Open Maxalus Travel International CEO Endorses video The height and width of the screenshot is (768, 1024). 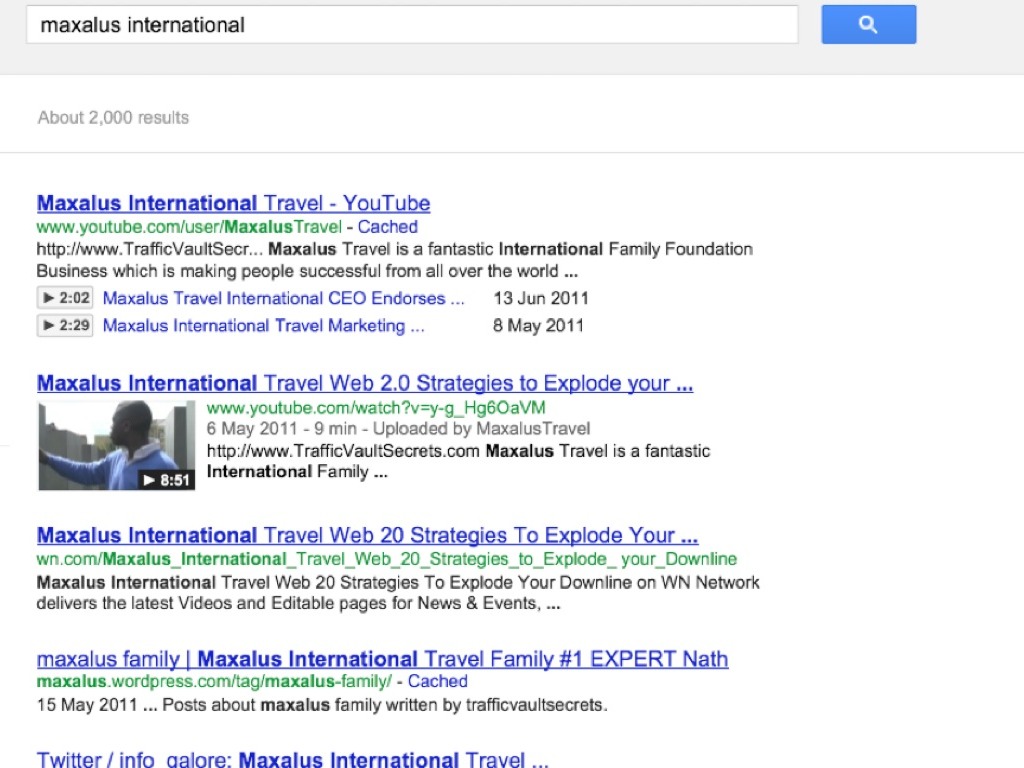tap(283, 298)
